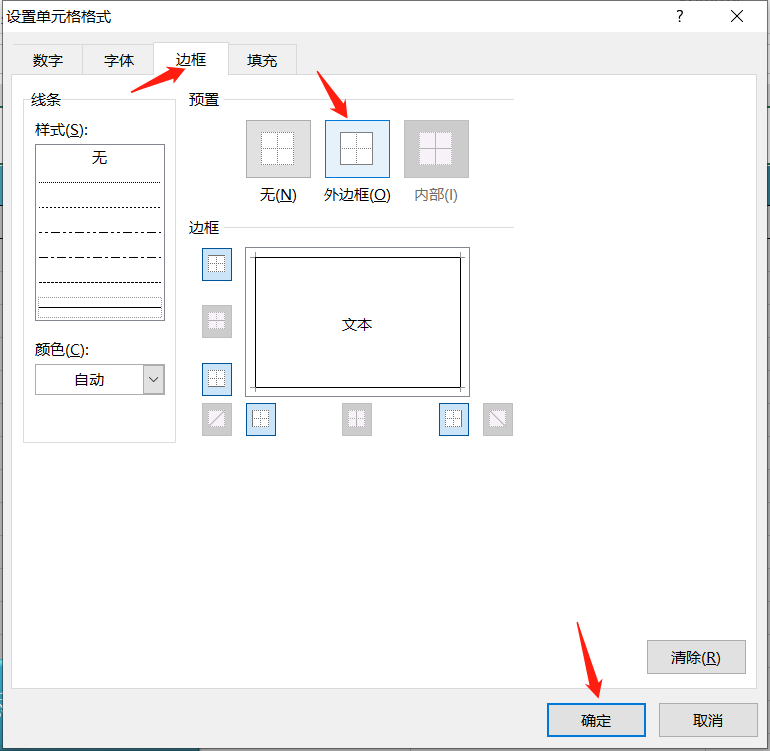Toggle the left border button
The width and height of the screenshot is (770, 751).
(x=261, y=419)
